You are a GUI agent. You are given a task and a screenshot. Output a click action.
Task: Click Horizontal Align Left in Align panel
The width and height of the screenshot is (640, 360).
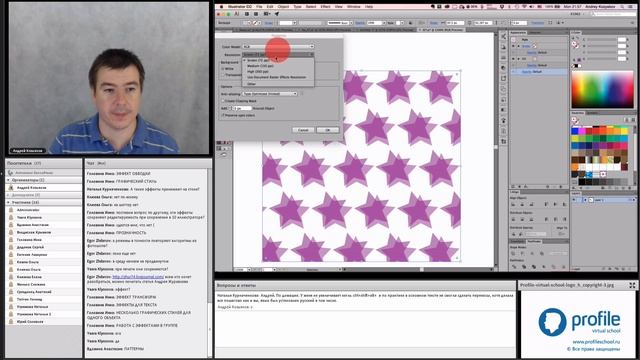pyautogui.click(x=513, y=204)
